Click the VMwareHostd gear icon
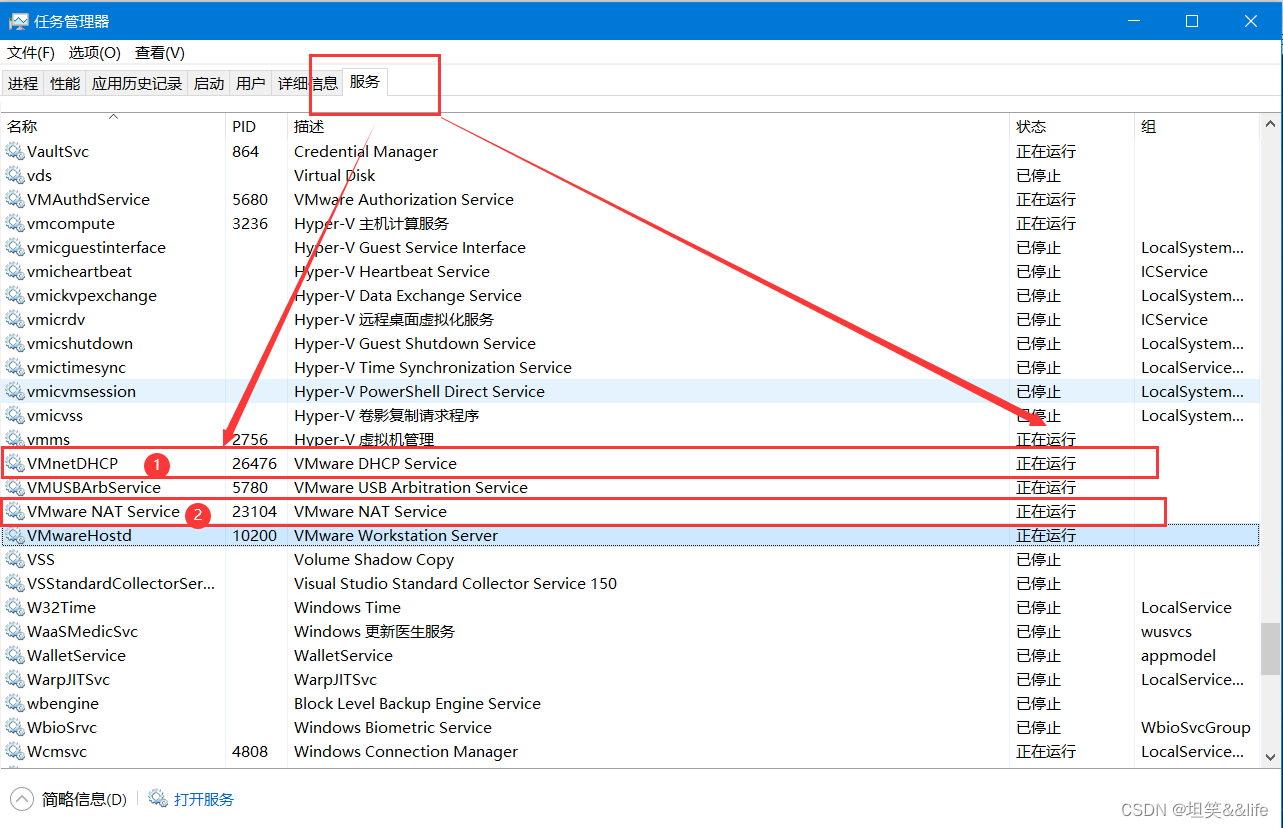Screen dimensions: 1283x828 click(x=14, y=536)
